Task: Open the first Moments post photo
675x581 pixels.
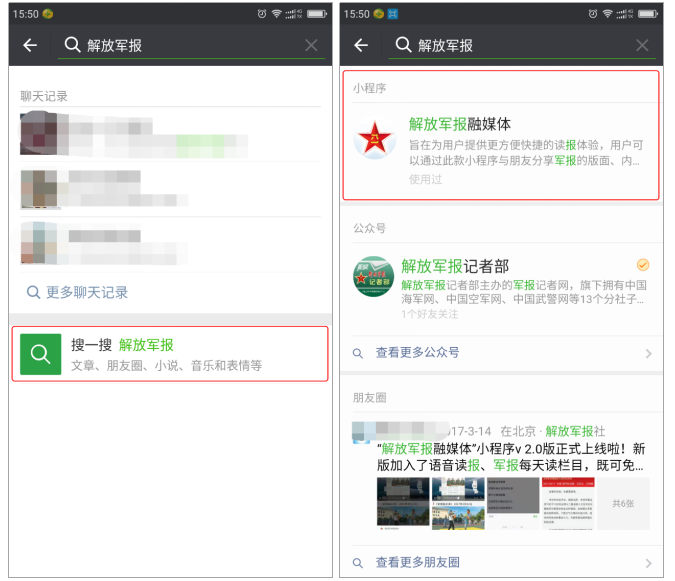Action: [x=403, y=503]
